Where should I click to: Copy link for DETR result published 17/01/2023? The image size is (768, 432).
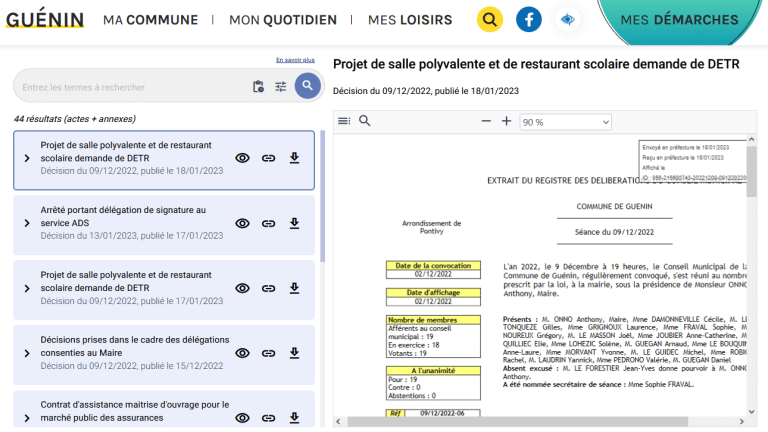tap(268, 288)
